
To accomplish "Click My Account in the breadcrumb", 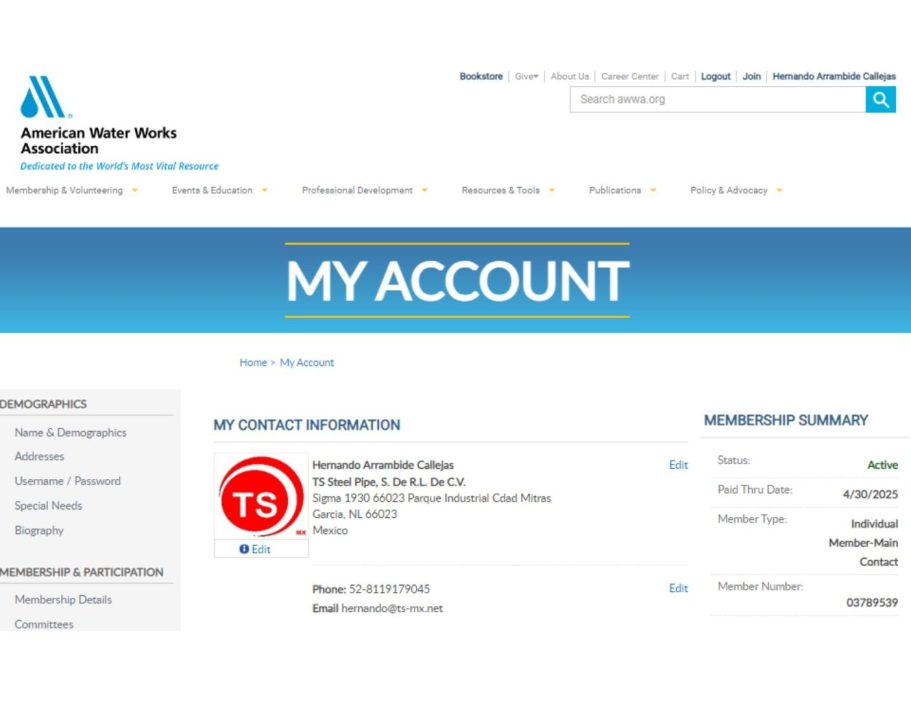I will 307,362.
